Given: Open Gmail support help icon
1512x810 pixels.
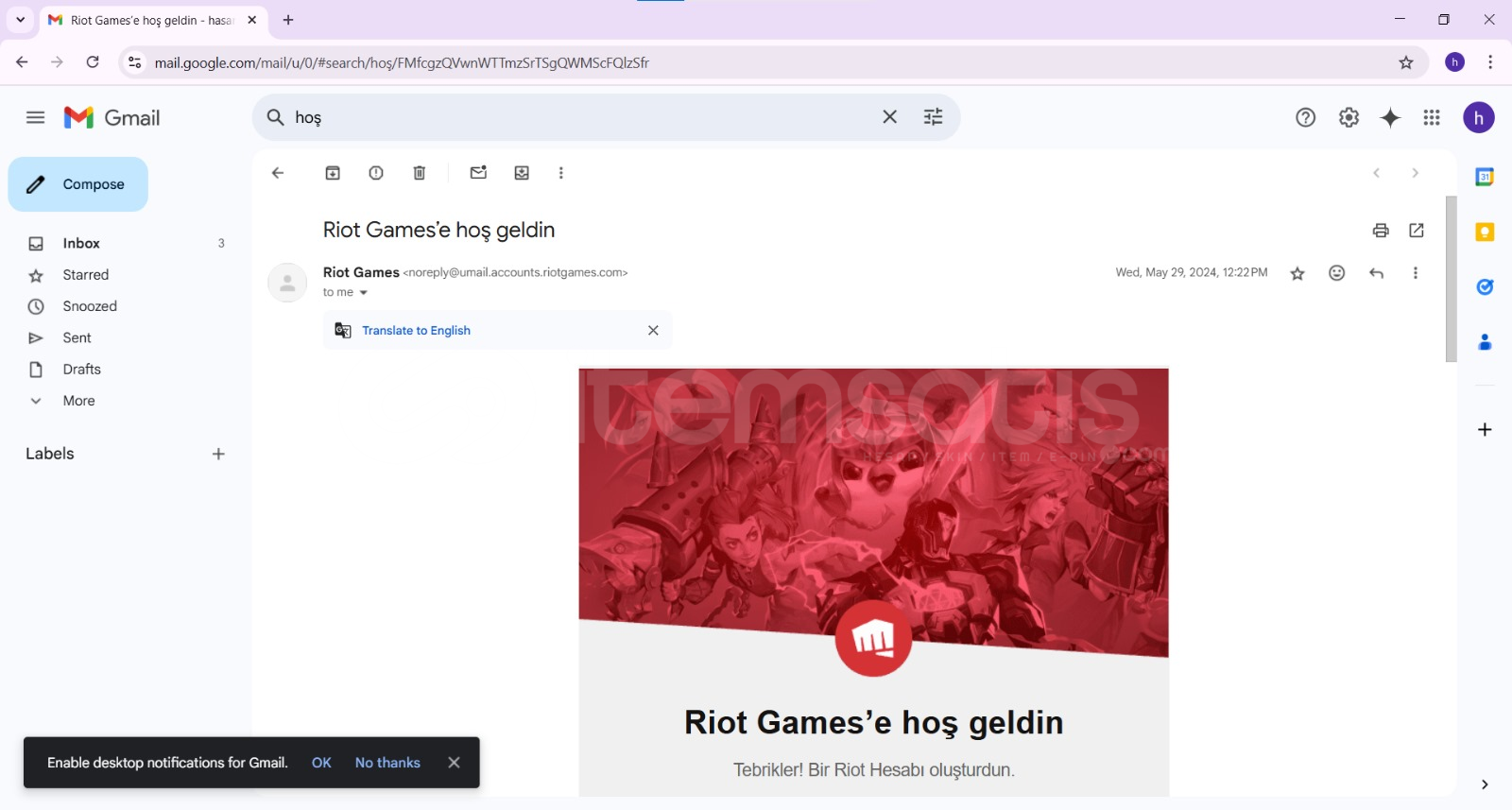Looking at the screenshot, I should tap(1305, 117).
